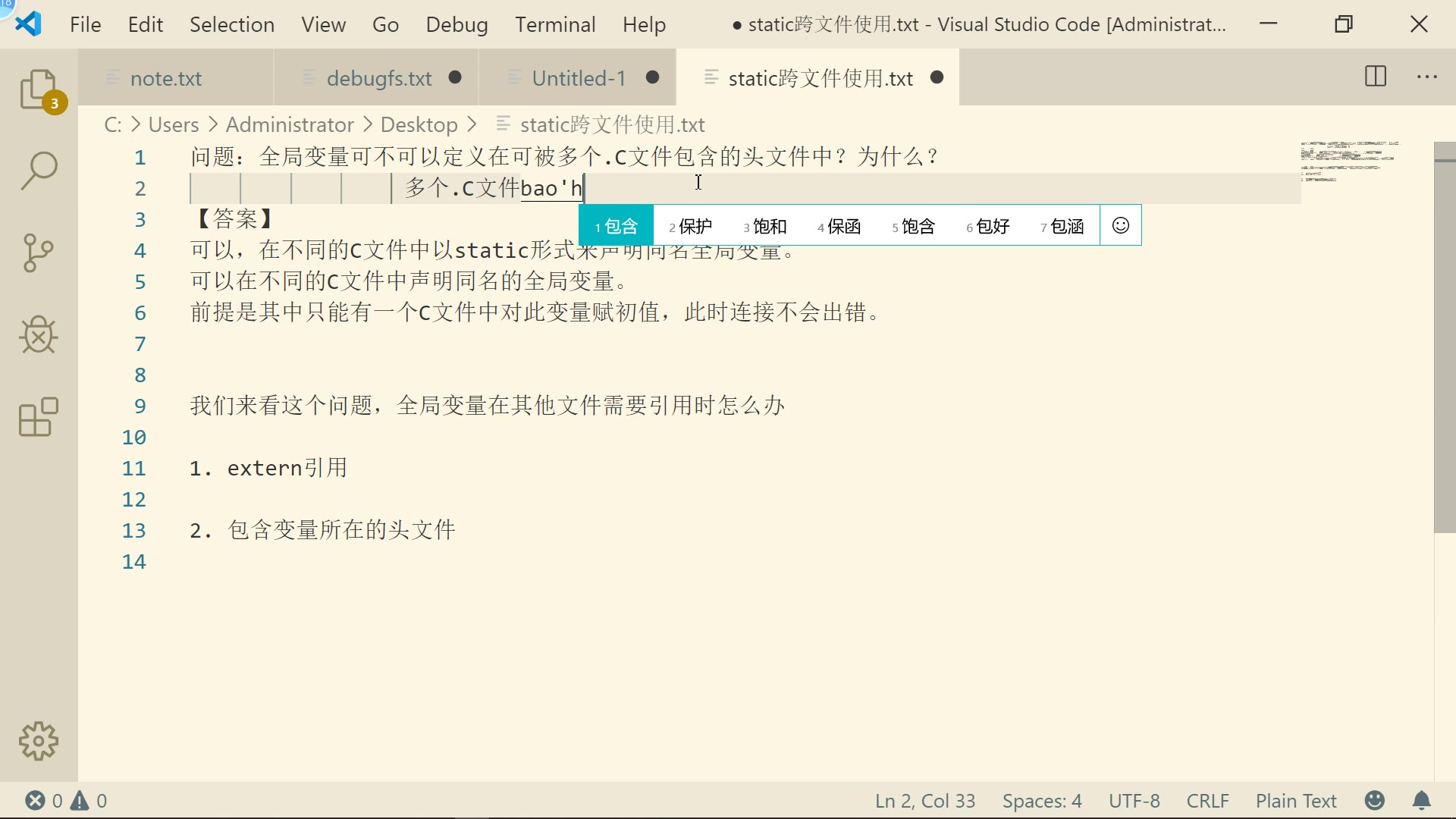Image resolution: width=1456 pixels, height=819 pixels.
Task: Toggle the unsaved indicator on Untitled-1
Action: pos(652,77)
